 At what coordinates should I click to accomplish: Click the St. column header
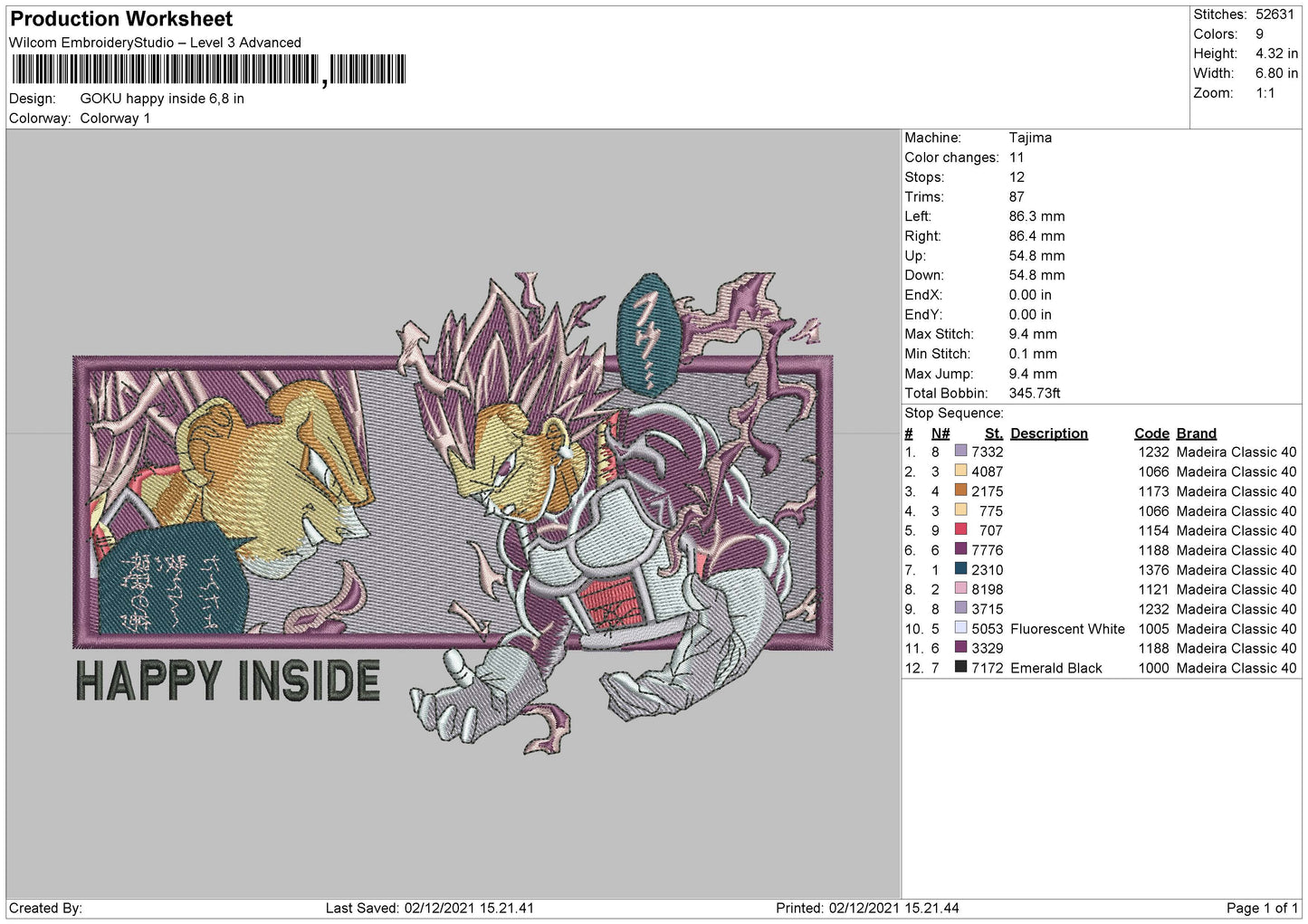coord(993,433)
